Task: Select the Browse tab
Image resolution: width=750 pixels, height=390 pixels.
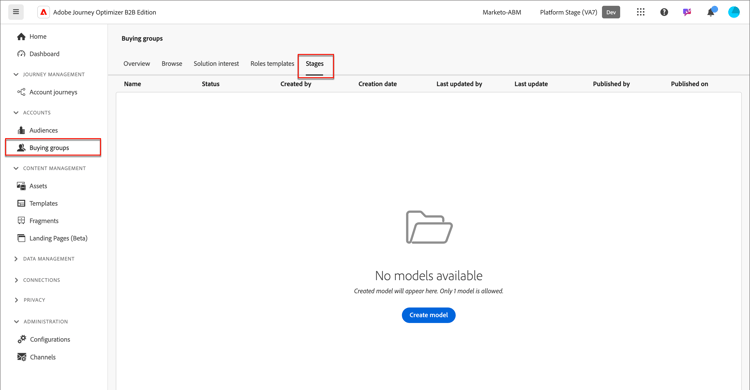Action: pos(172,64)
